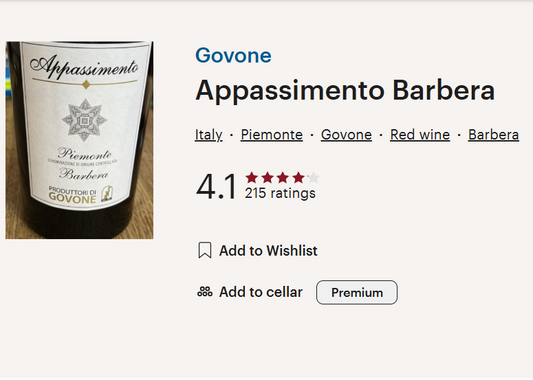Click the Add to cellar label

point(261,292)
